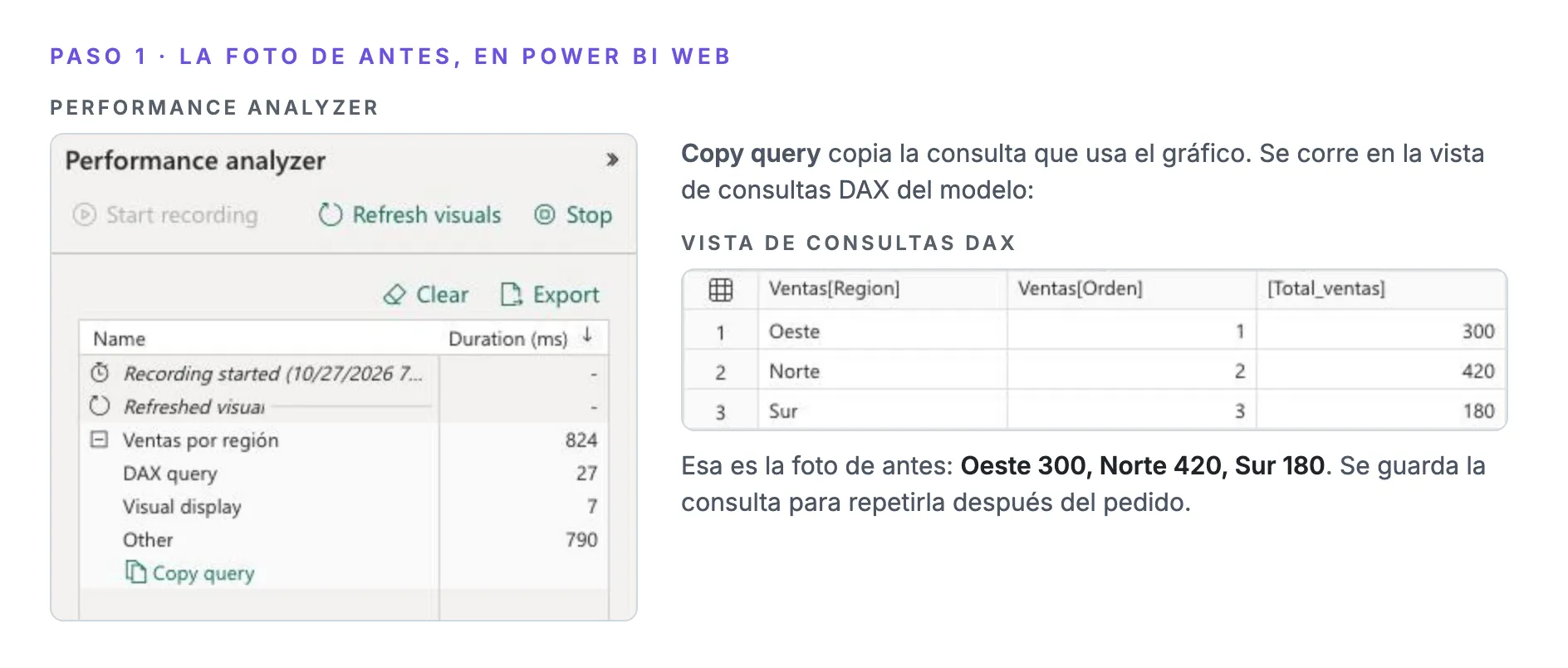Click the Refresh visuals circular arrow icon
Screen dimensions: 1568x668
point(331,214)
